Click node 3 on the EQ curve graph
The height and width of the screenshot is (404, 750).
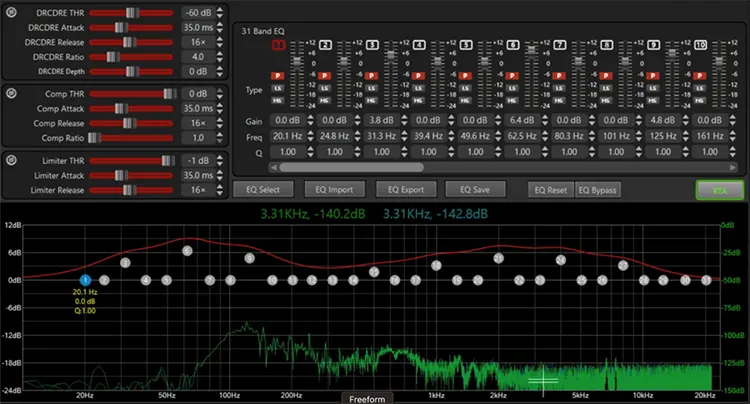[x=125, y=262]
